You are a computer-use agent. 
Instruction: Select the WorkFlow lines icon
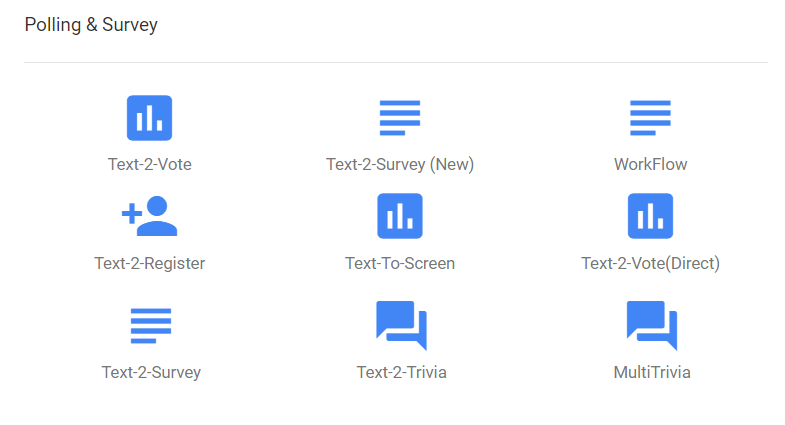coord(650,118)
